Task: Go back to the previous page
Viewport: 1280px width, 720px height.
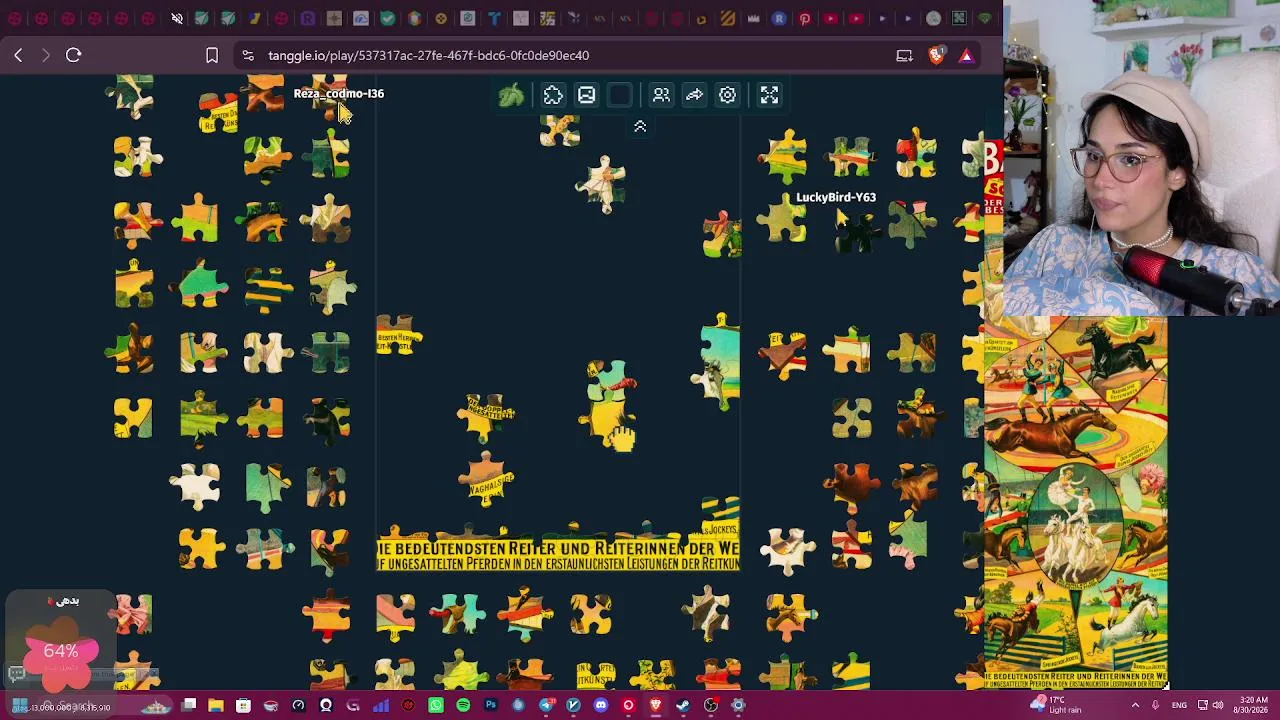Action: [x=18, y=56]
